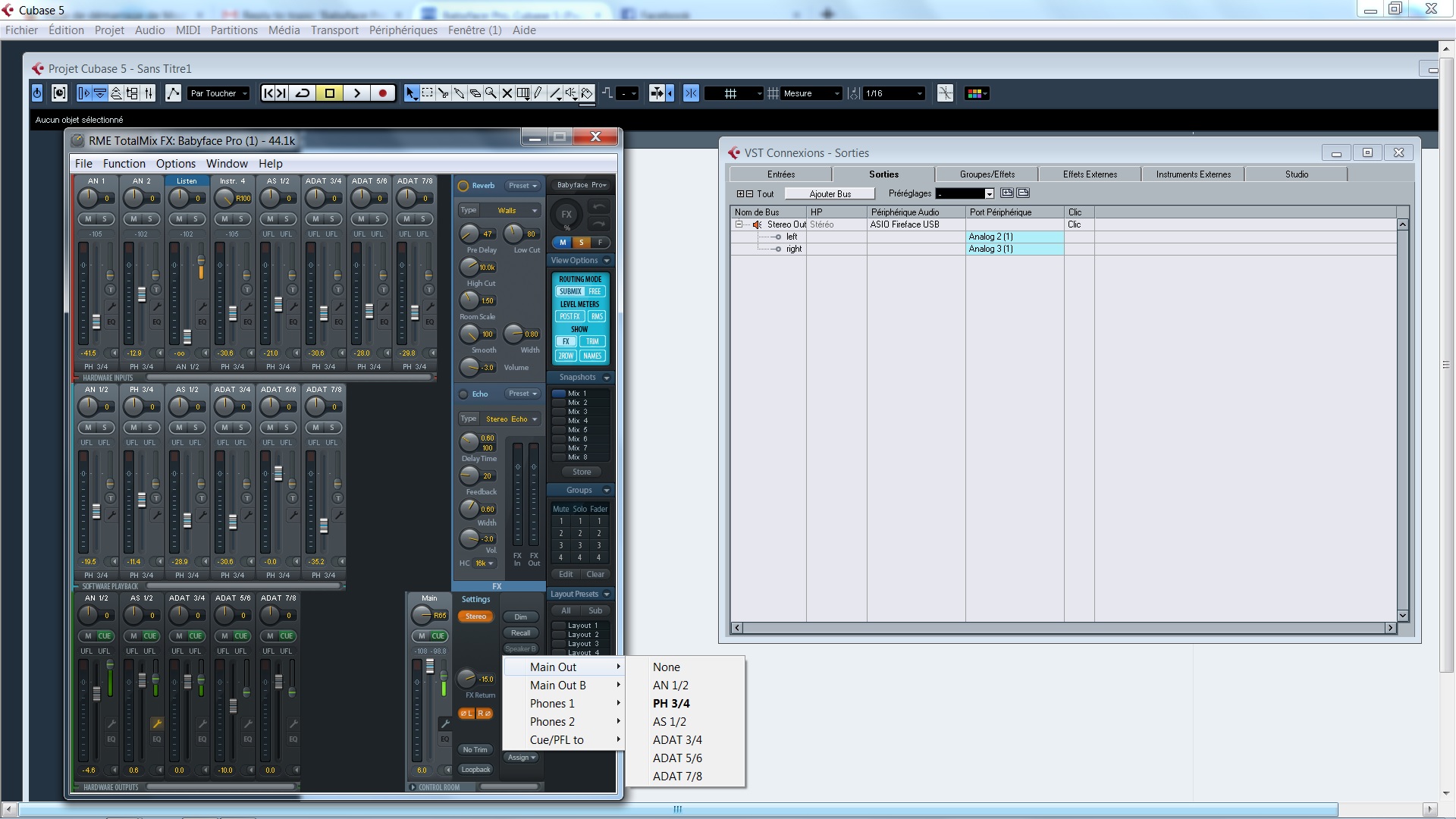Choose the Glue tool in Cubase toolbar
Image resolution: width=1456 pixels, height=819 pixels.
pyautogui.click(x=460, y=93)
